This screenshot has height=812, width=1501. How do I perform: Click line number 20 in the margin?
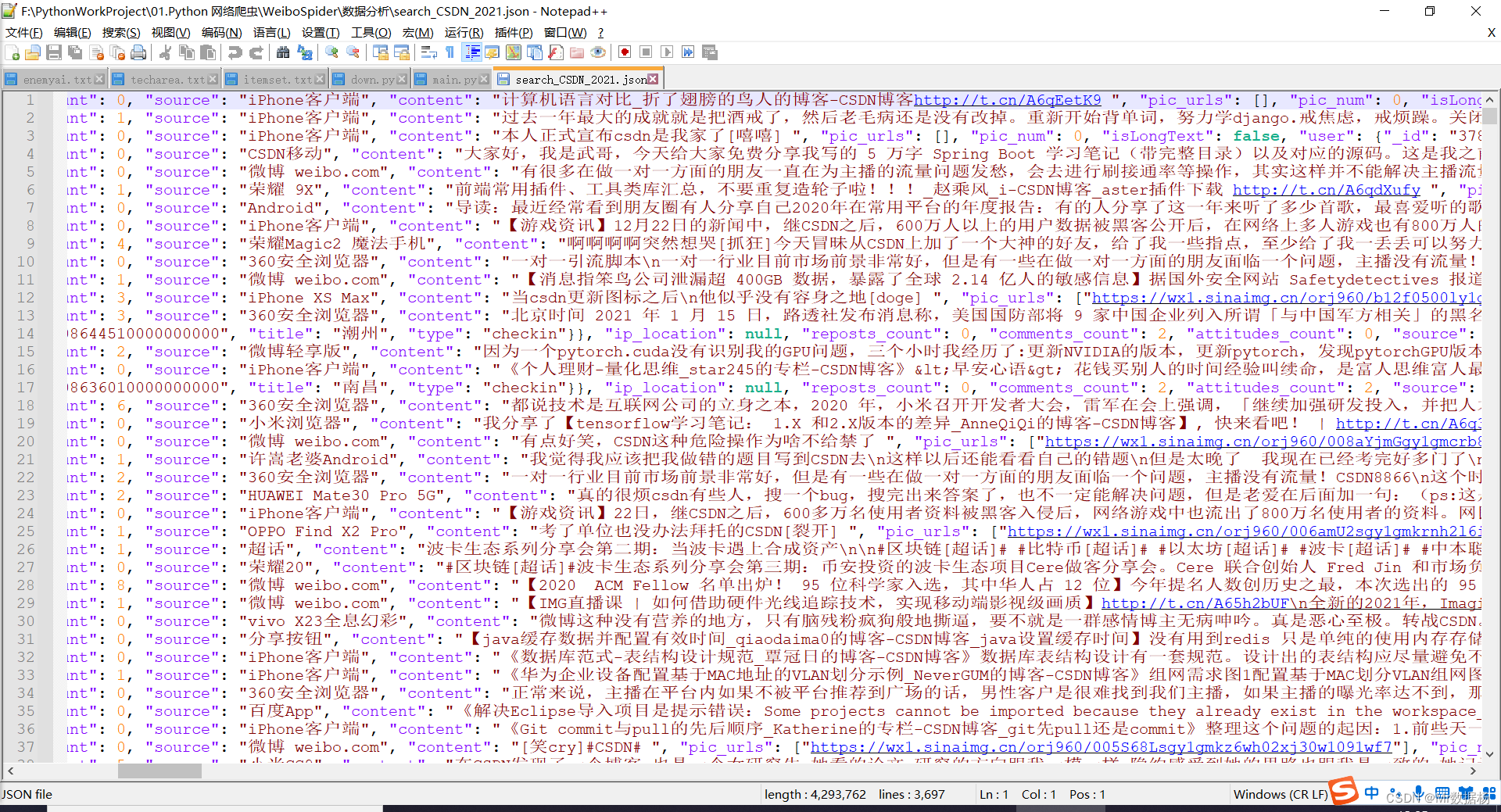coord(26,442)
